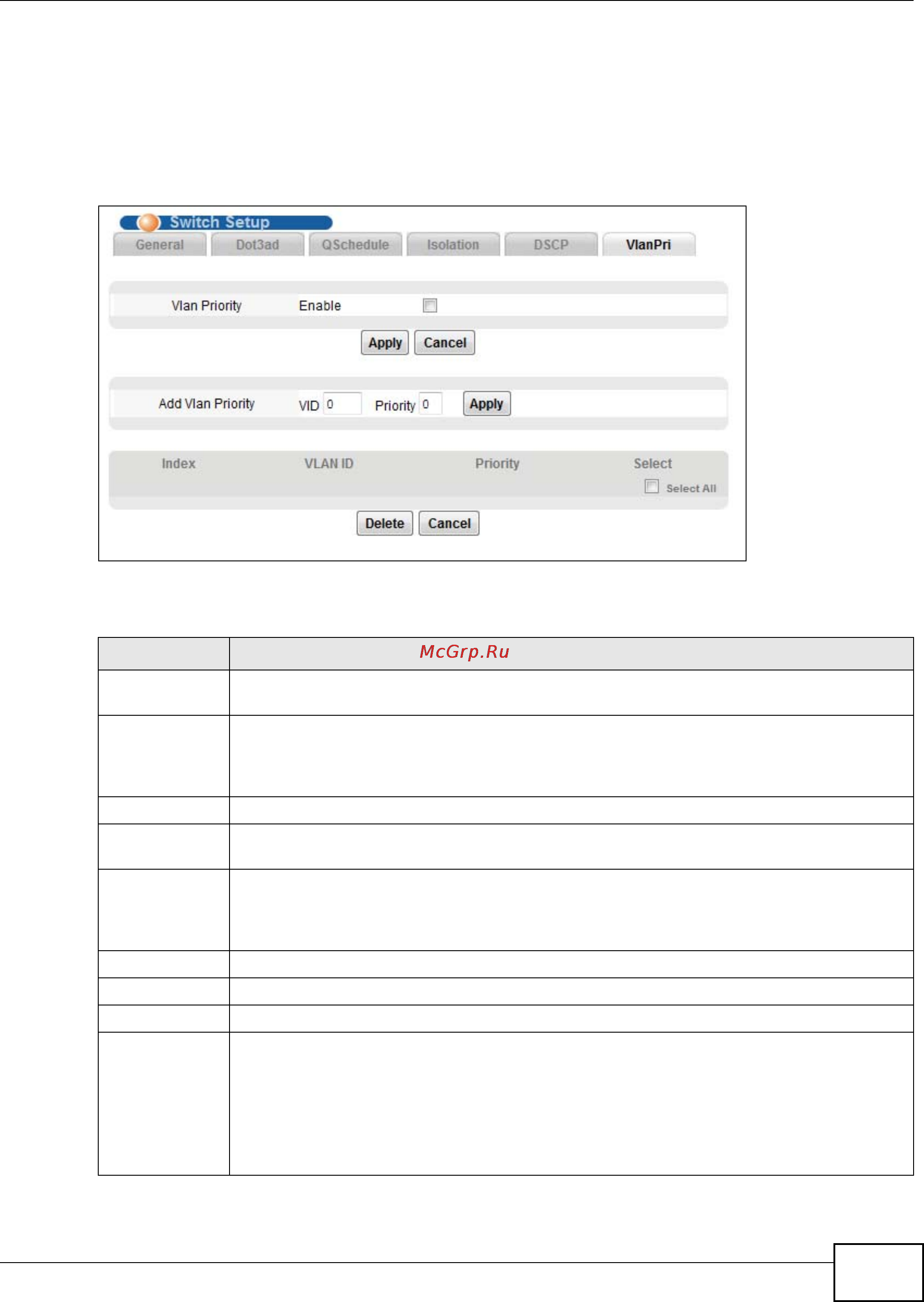Open the General tab
This screenshot has height=1302, width=924.
159,244
